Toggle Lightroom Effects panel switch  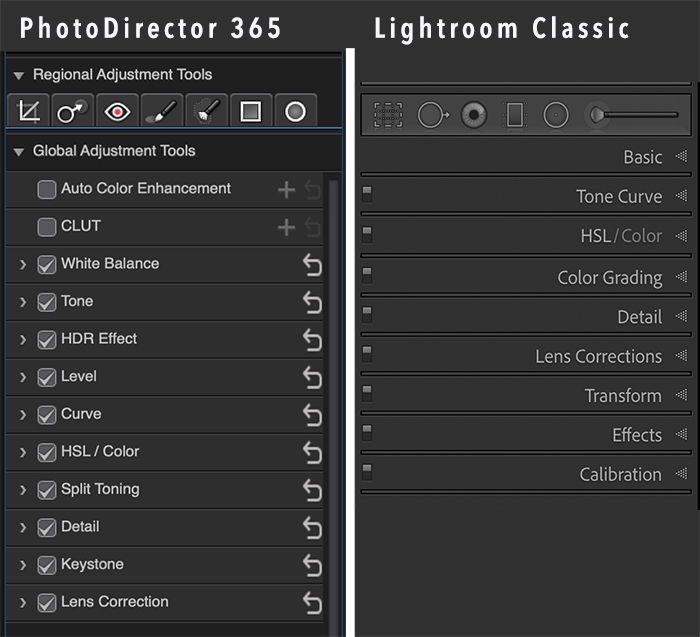click(367, 433)
